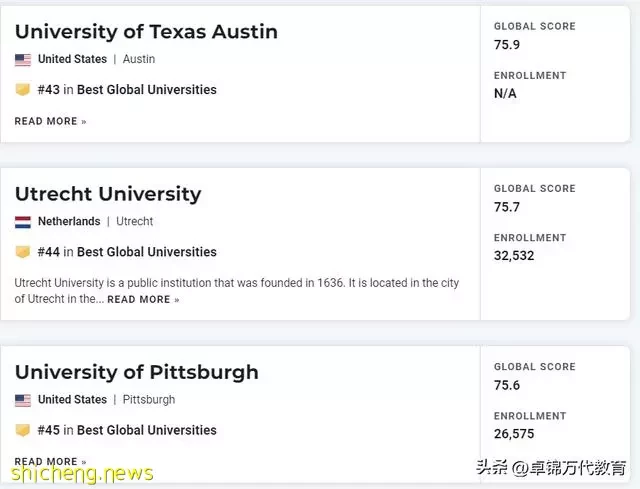
Task: Select #44 in Best Global Universities link
Action: coord(127,252)
